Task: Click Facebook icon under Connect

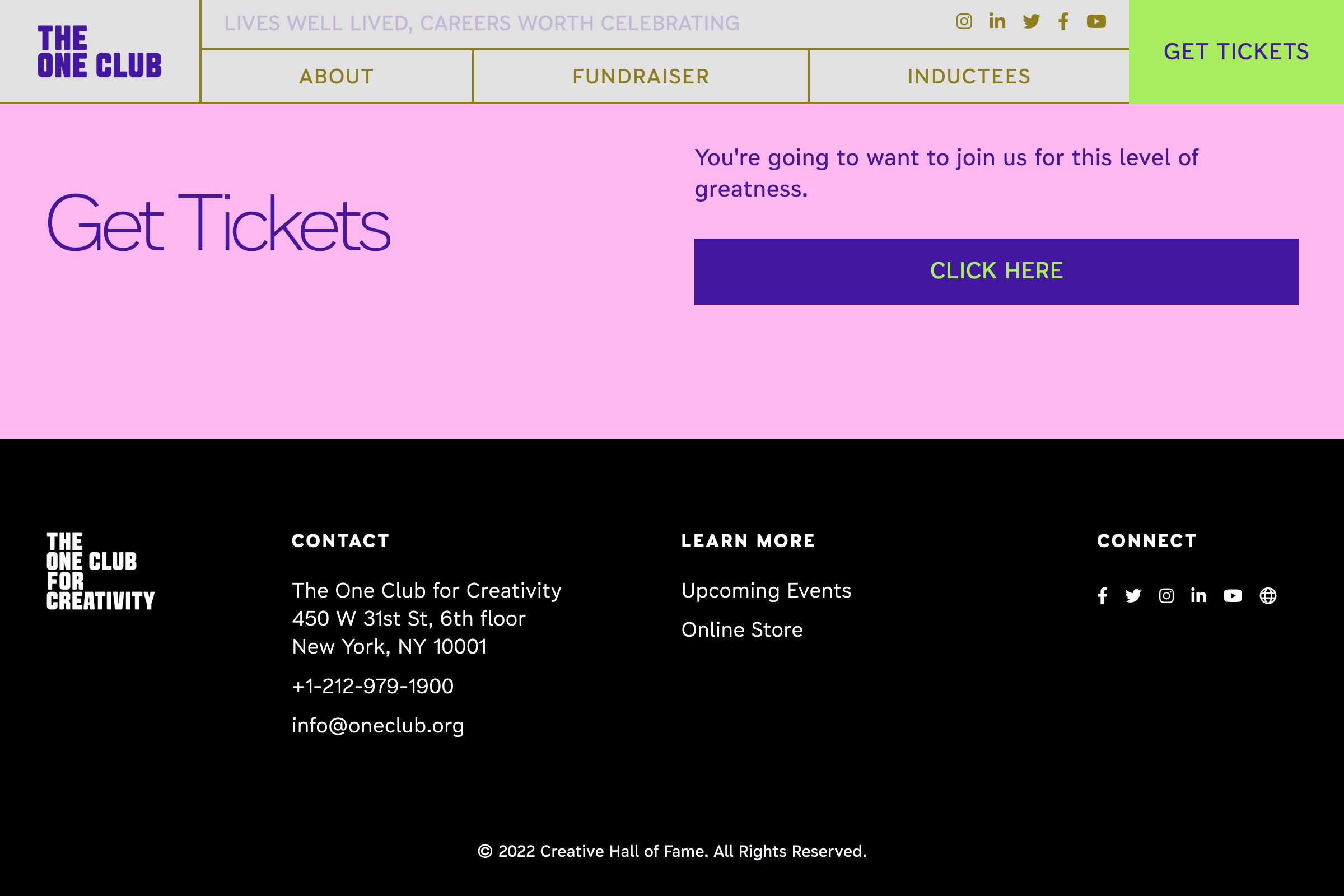Action: click(1102, 596)
